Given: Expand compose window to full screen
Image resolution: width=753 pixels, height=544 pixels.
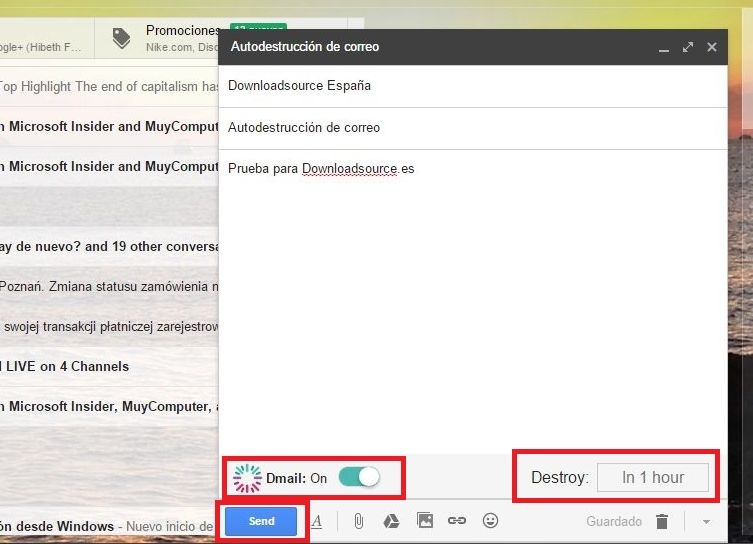Looking at the screenshot, I should (x=688, y=47).
